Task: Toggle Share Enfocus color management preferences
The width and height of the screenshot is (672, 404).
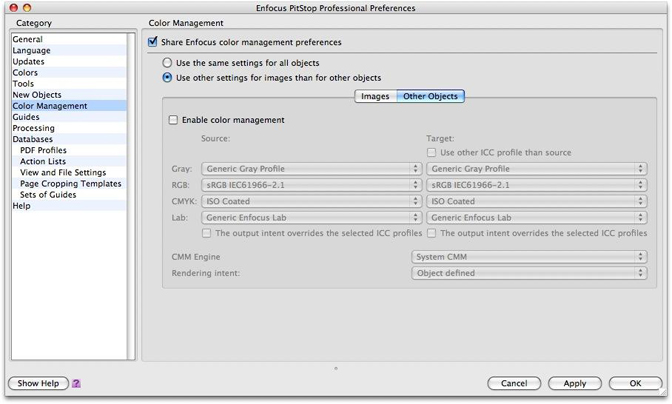Action: (152, 42)
